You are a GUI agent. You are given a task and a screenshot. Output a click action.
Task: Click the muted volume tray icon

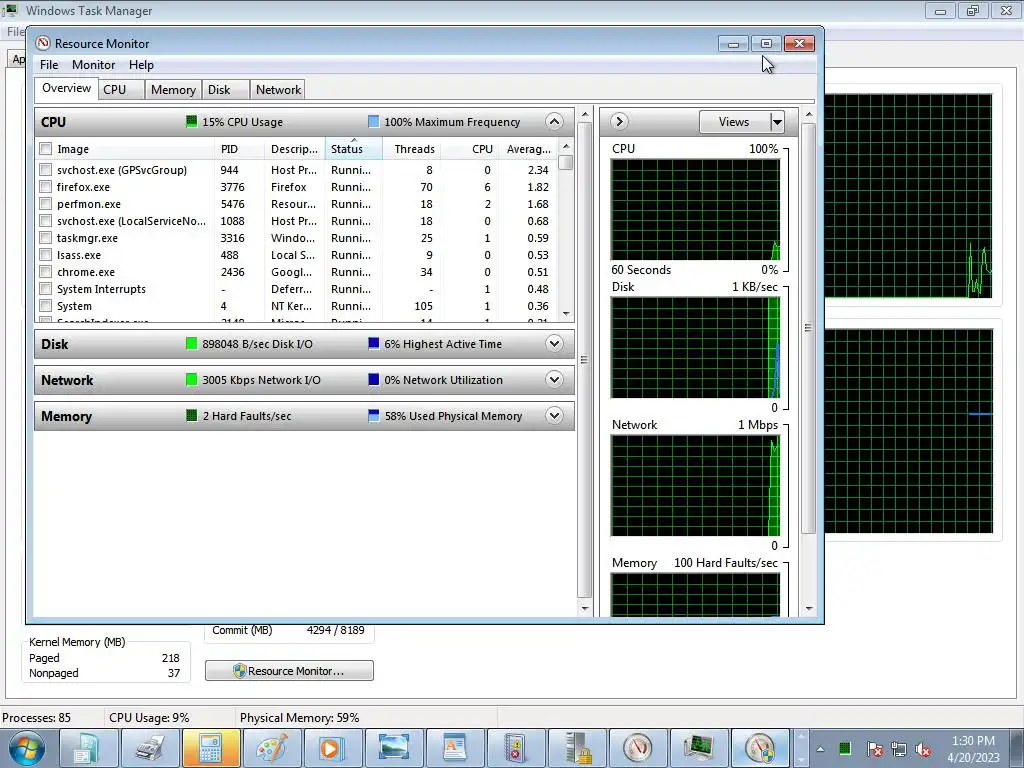(x=923, y=749)
